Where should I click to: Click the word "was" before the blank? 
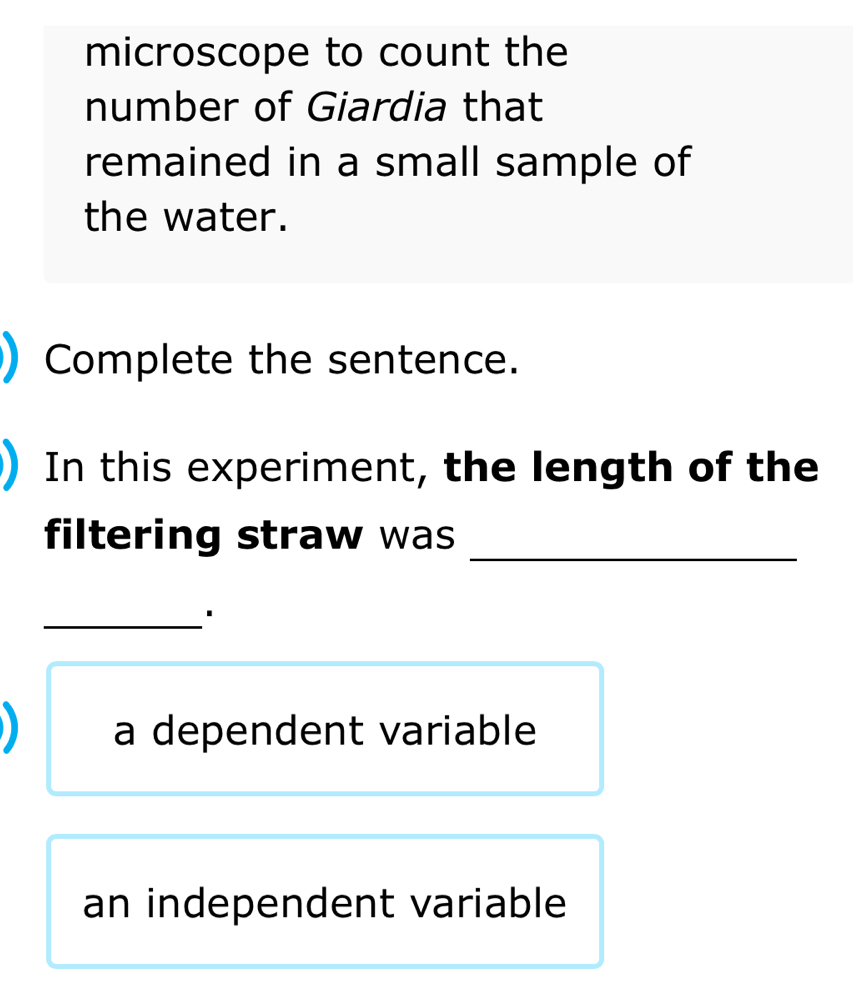tap(417, 535)
